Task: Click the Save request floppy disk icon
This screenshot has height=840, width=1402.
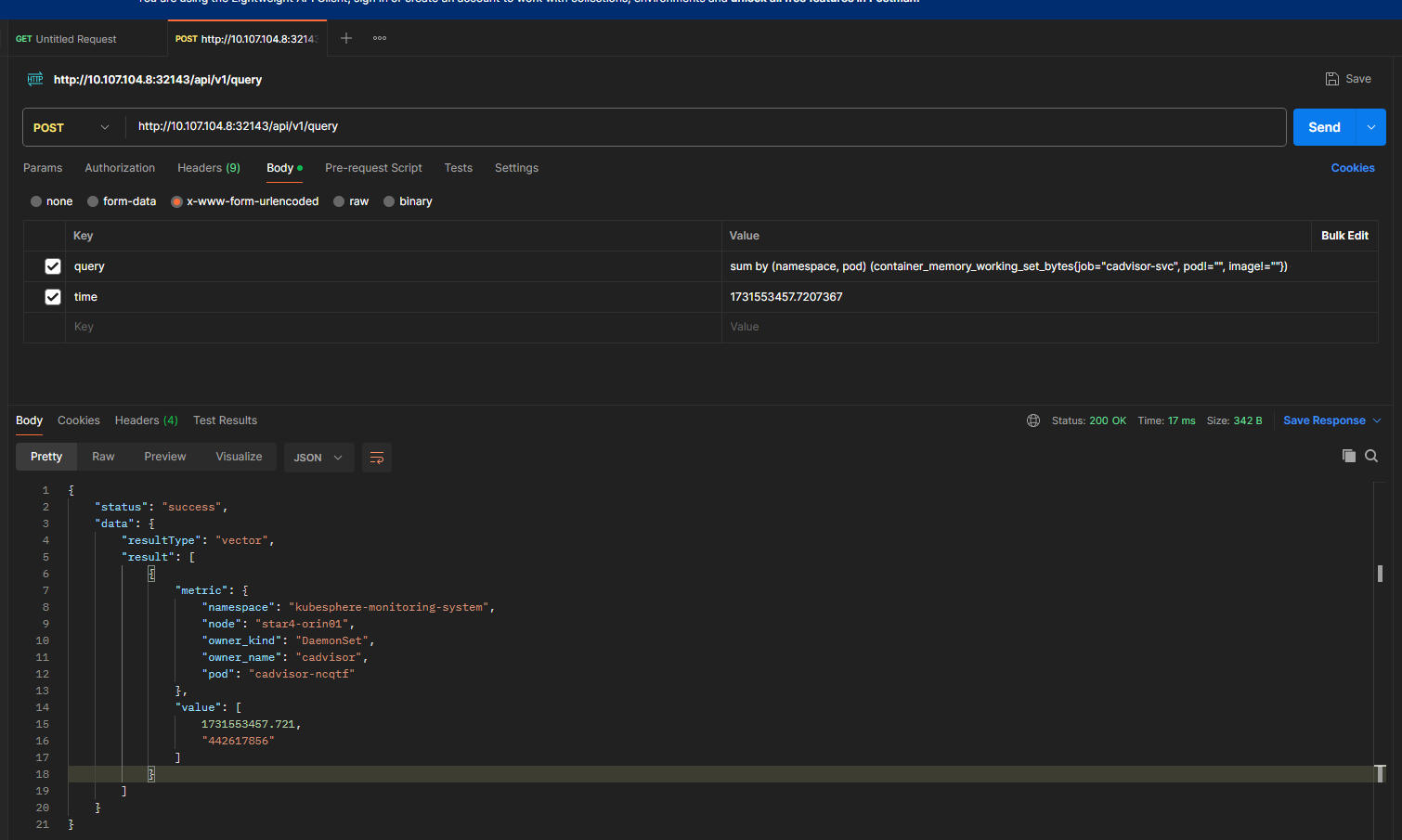Action: point(1332,79)
